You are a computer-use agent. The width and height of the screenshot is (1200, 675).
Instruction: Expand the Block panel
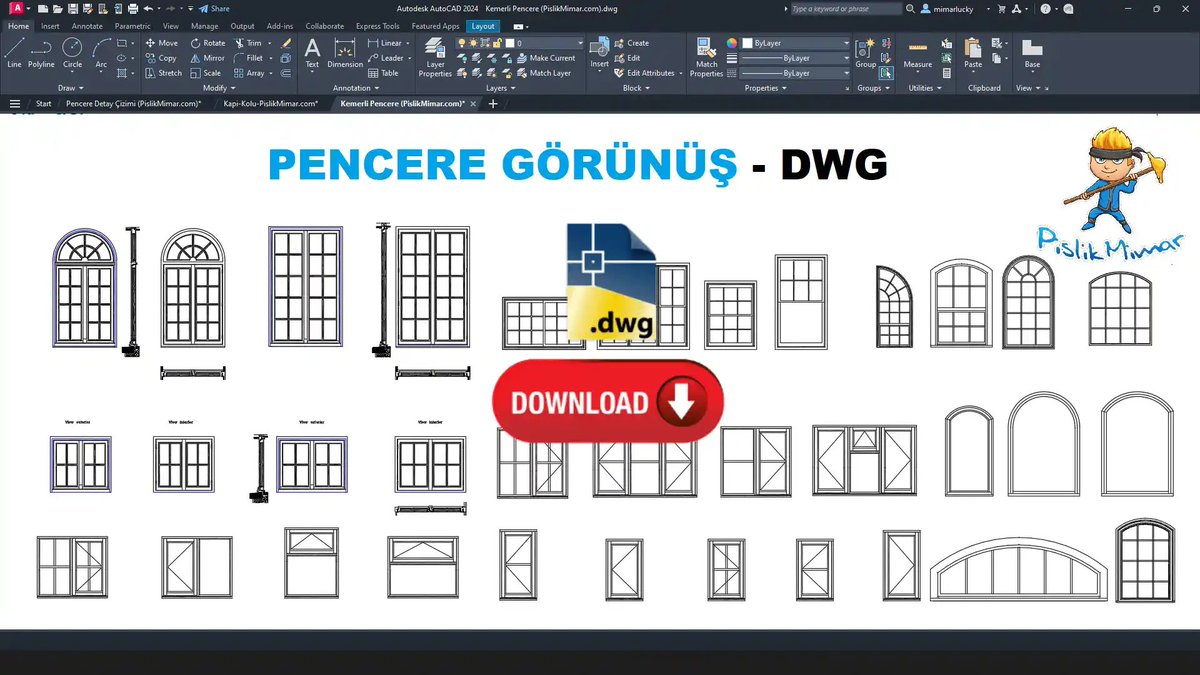(x=635, y=88)
